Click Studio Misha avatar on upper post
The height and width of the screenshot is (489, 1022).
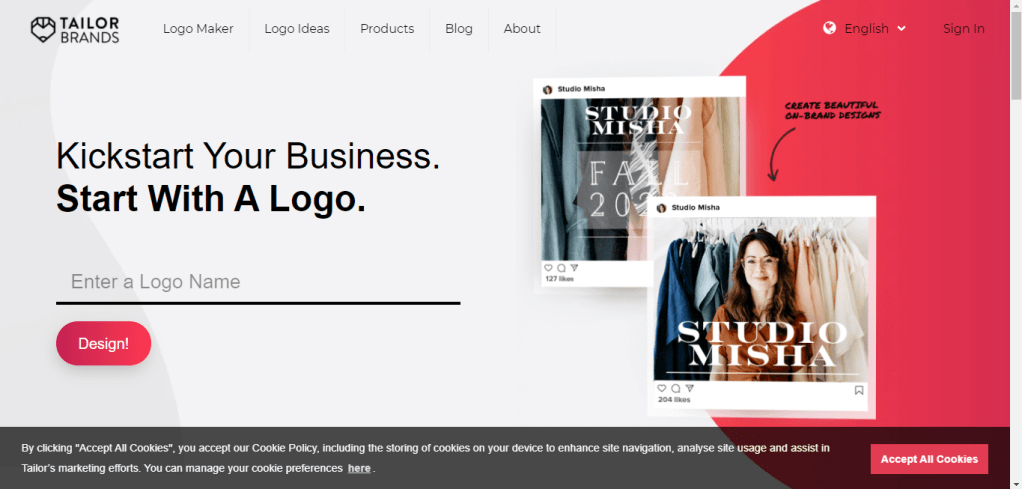(548, 89)
